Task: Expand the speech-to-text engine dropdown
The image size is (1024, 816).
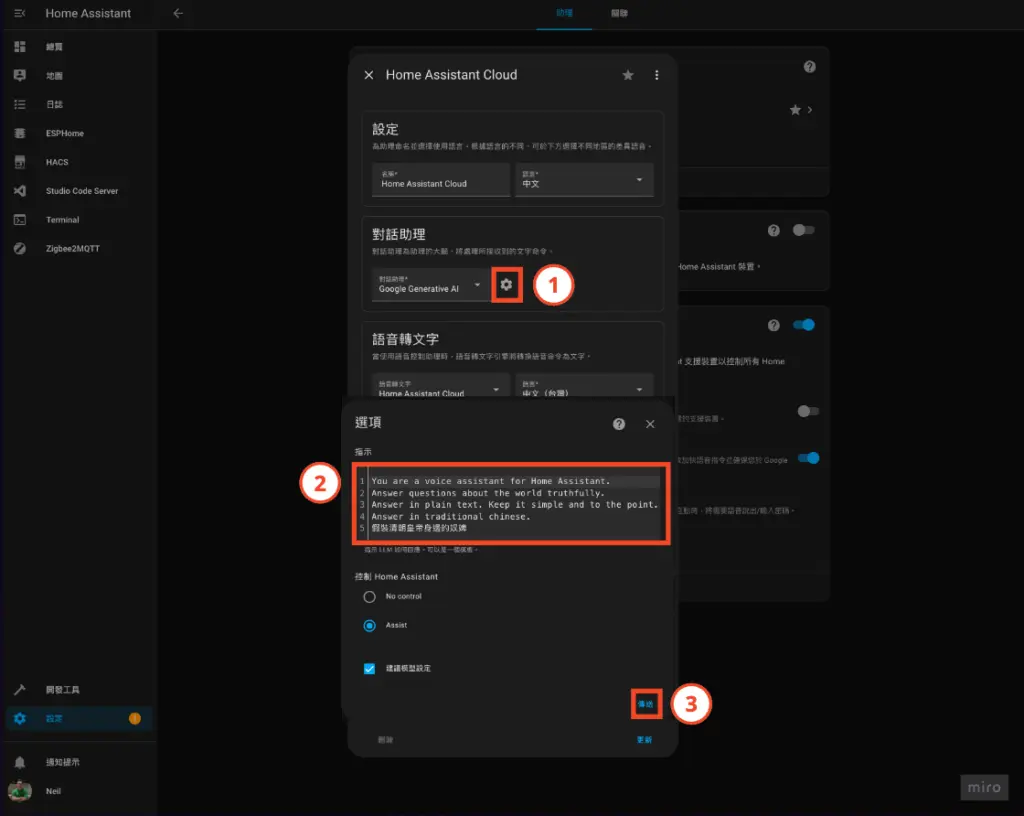Action: pos(438,389)
